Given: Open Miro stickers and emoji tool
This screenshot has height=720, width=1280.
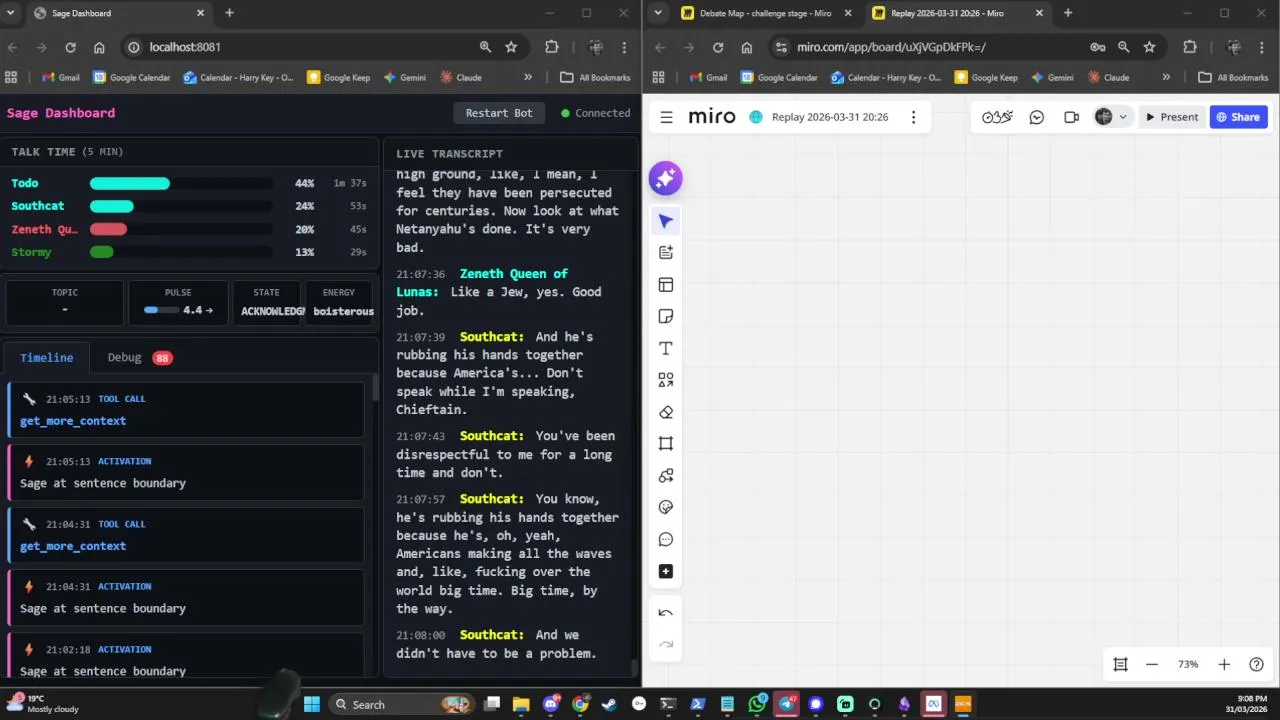Looking at the screenshot, I should (x=666, y=507).
